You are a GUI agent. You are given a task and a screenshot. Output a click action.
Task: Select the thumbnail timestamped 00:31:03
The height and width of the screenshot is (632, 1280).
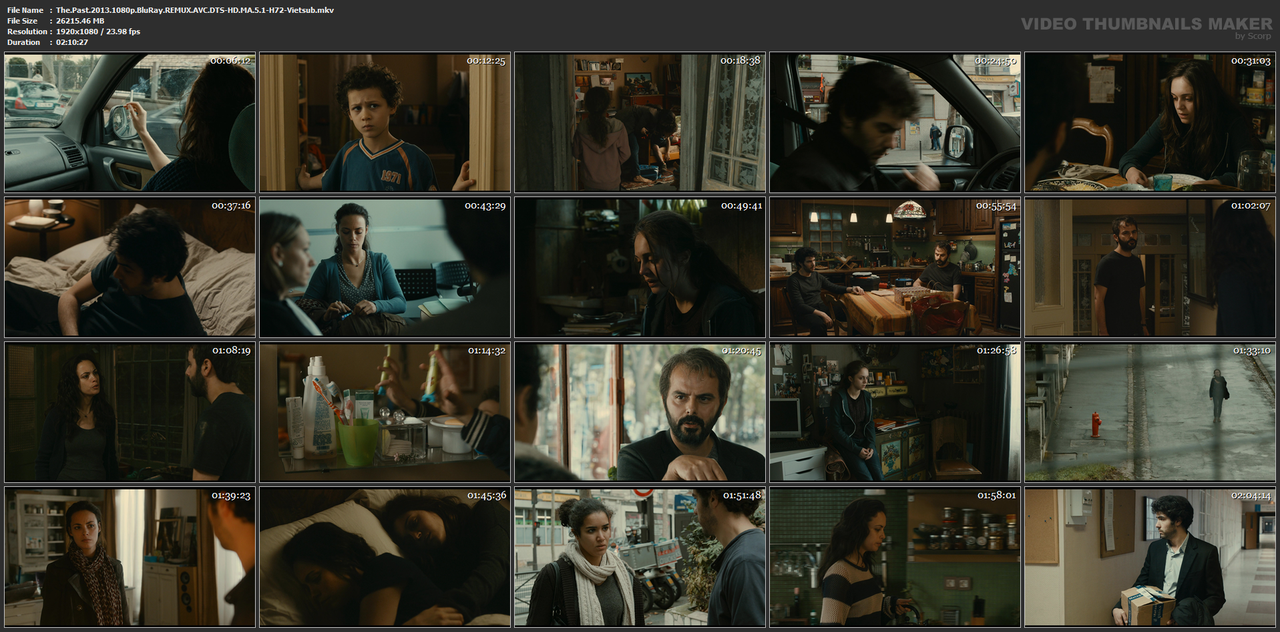pyautogui.click(x=1150, y=122)
